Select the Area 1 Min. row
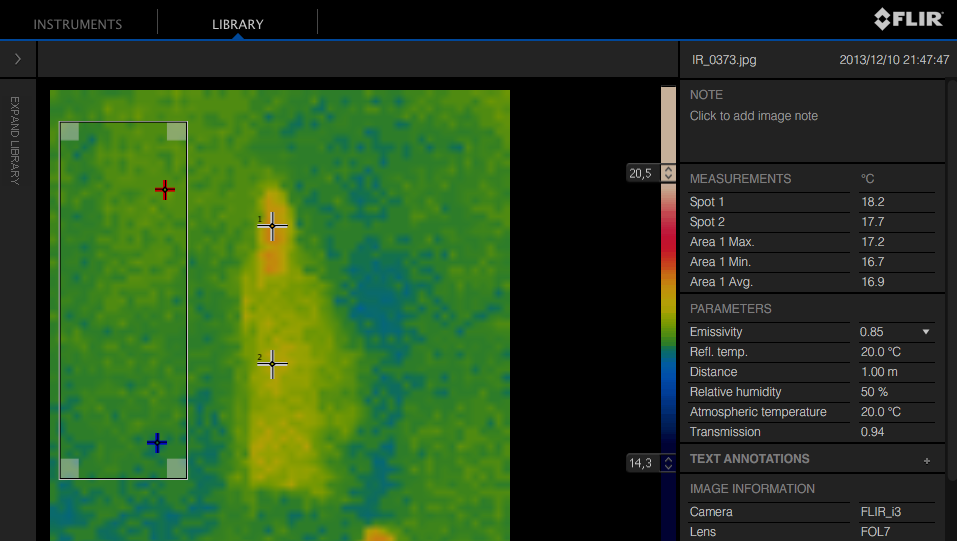The width and height of the screenshot is (957, 541). pyautogui.click(x=812, y=262)
